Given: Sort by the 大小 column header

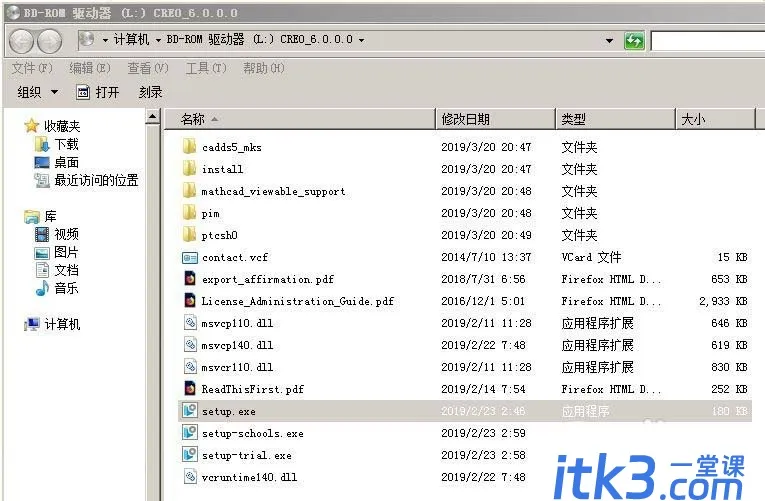Looking at the screenshot, I should [x=715, y=119].
